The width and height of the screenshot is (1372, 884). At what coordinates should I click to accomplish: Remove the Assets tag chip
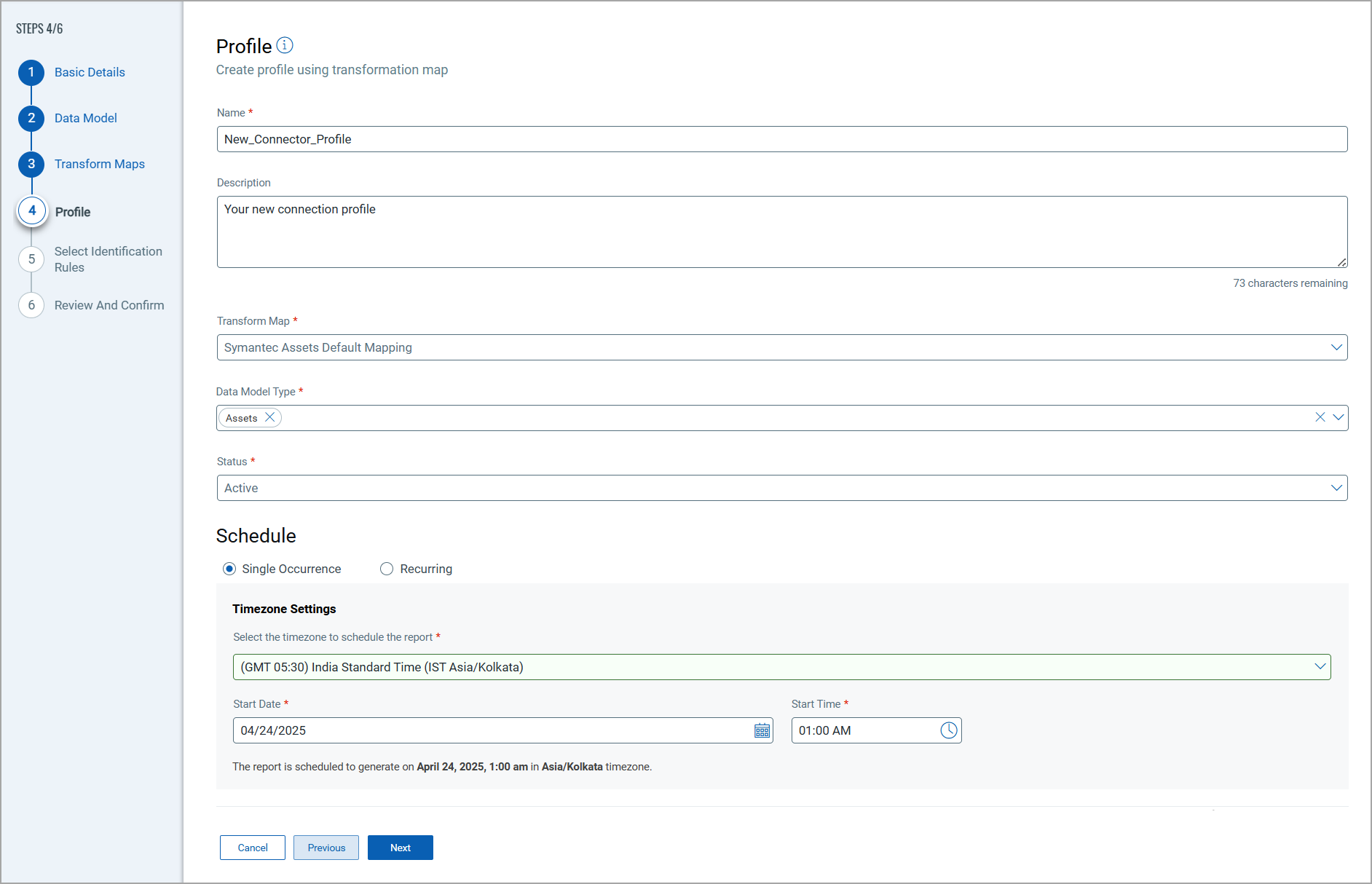click(x=269, y=417)
